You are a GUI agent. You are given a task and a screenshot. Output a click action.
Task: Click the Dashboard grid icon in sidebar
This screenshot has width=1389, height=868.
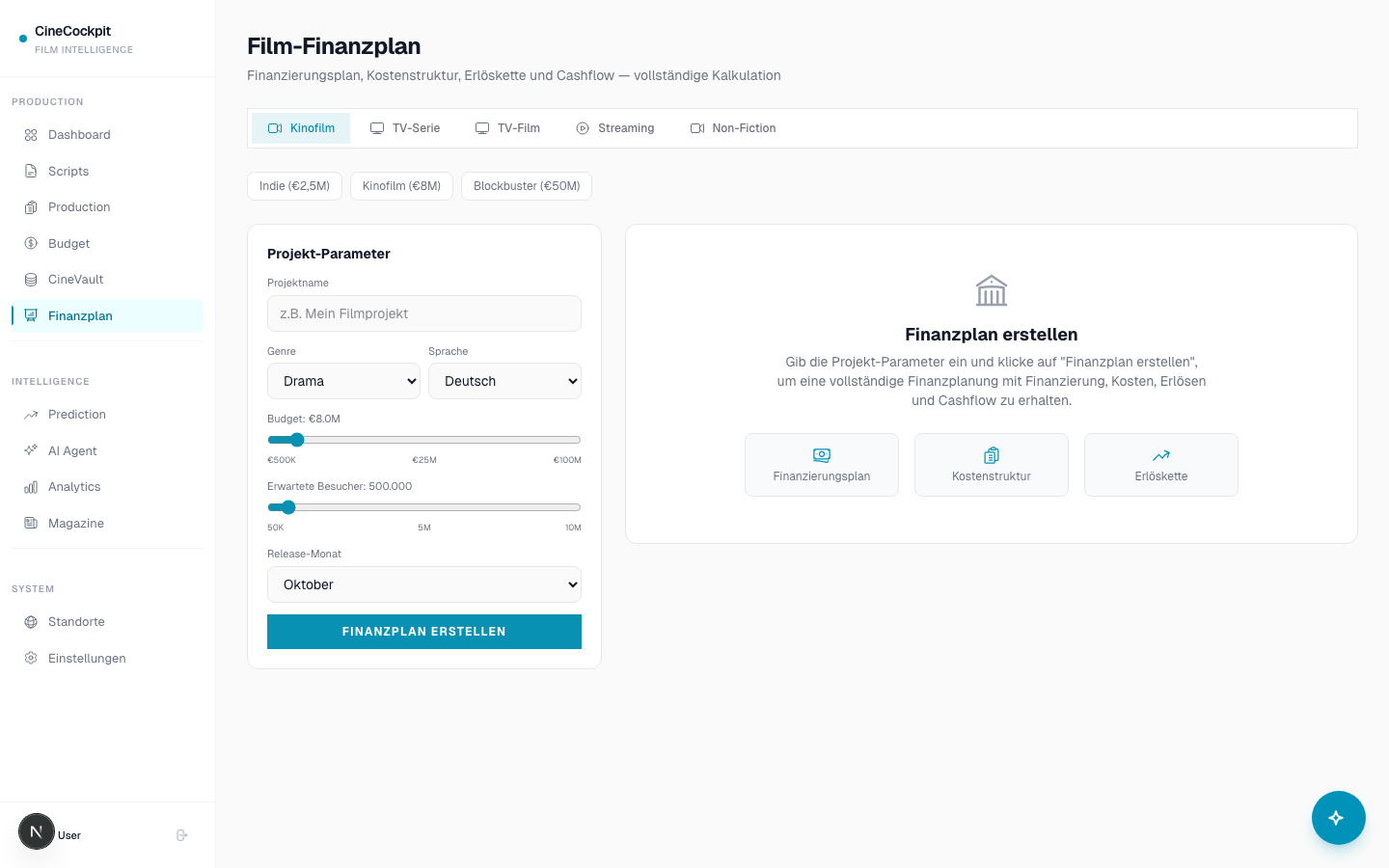[31, 135]
